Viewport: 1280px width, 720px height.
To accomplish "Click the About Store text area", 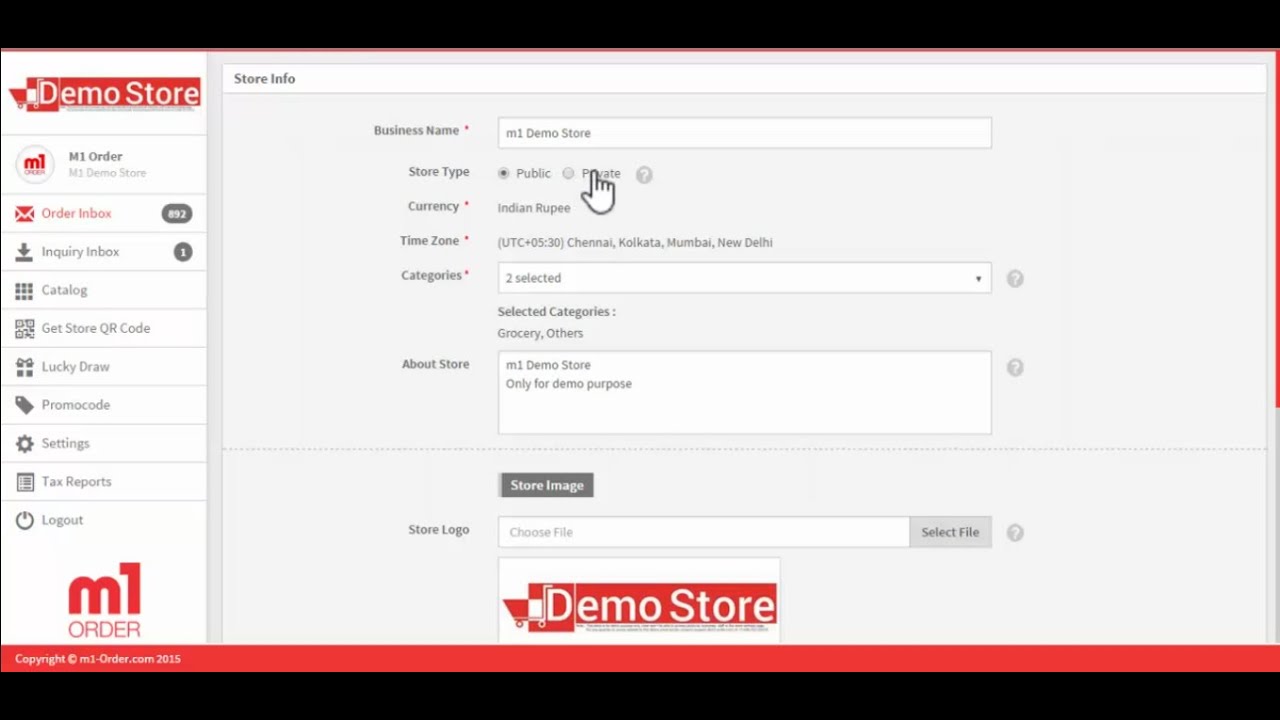I will click(x=744, y=392).
